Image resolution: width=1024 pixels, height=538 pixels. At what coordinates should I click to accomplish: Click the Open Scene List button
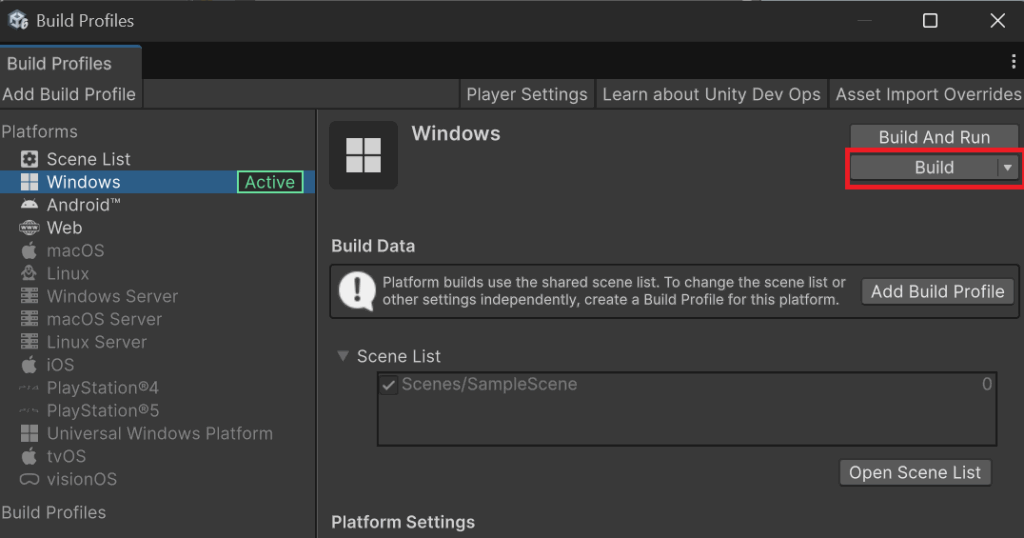915,472
